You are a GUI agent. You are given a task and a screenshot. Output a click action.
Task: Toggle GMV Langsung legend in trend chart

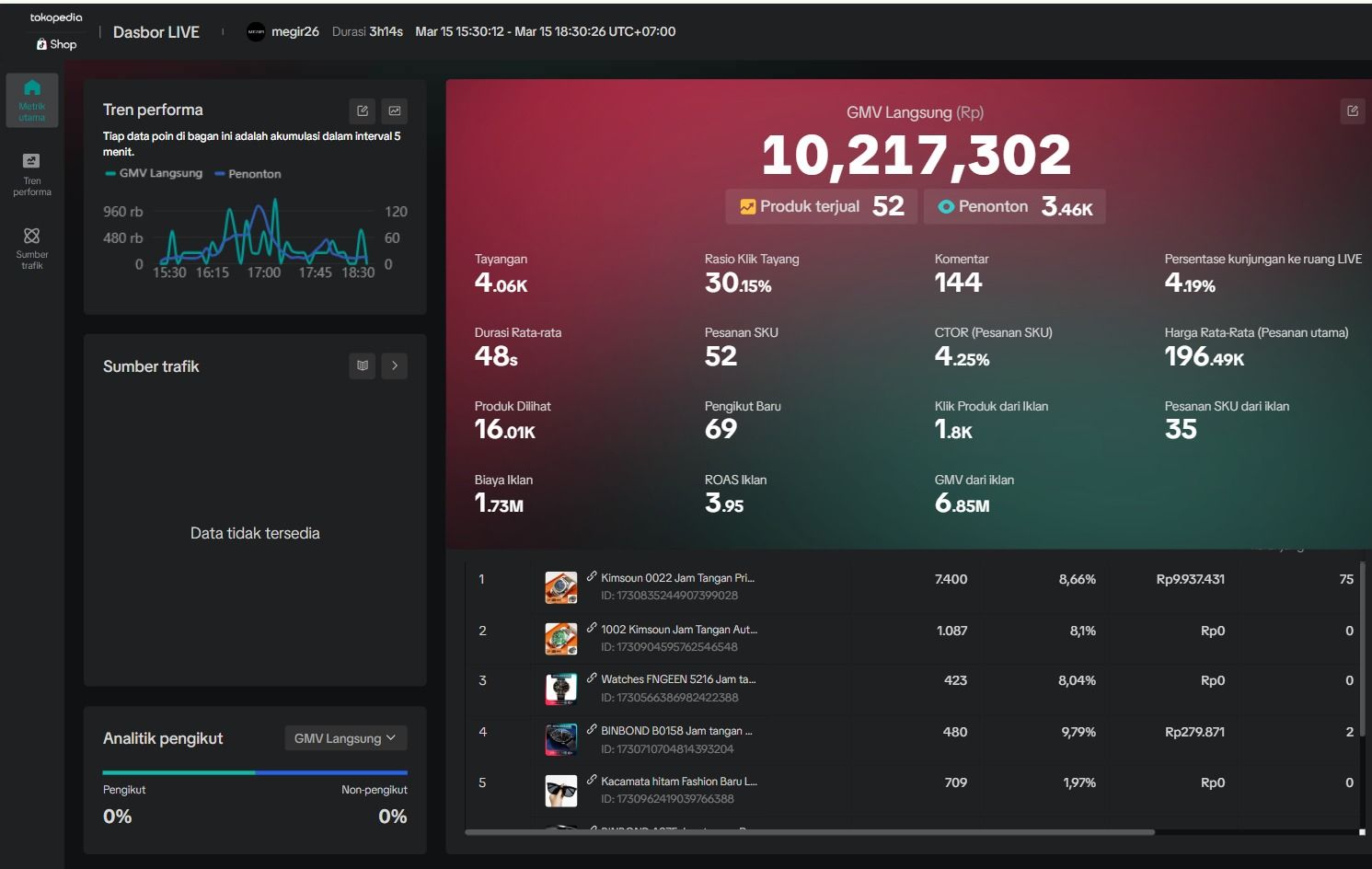click(154, 173)
